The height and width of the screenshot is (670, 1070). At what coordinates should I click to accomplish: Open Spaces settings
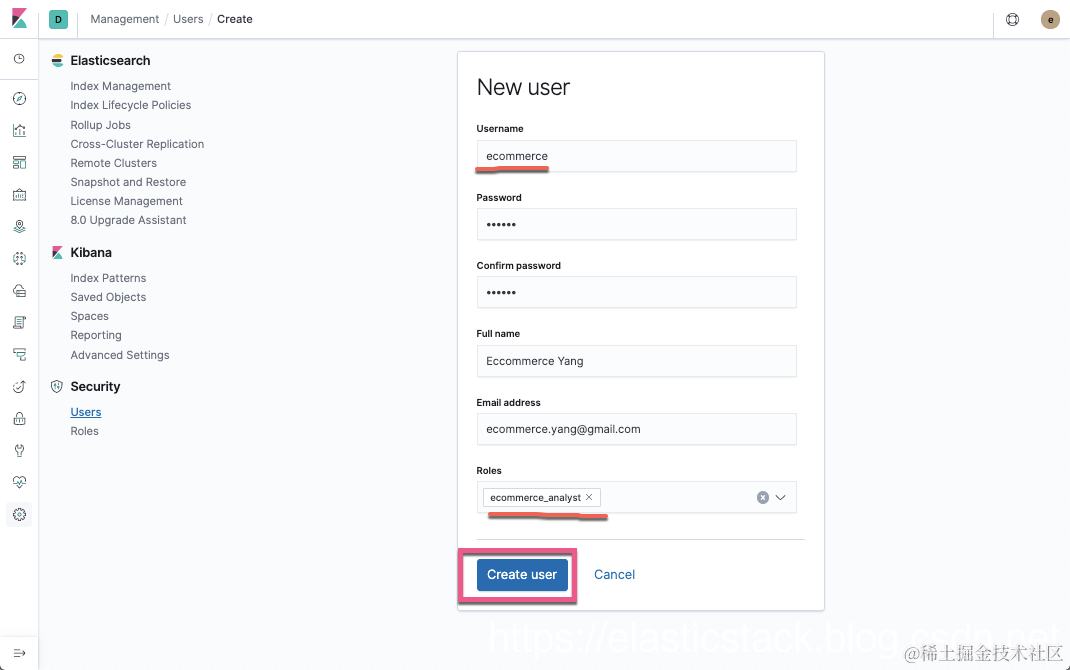click(x=89, y=317)
